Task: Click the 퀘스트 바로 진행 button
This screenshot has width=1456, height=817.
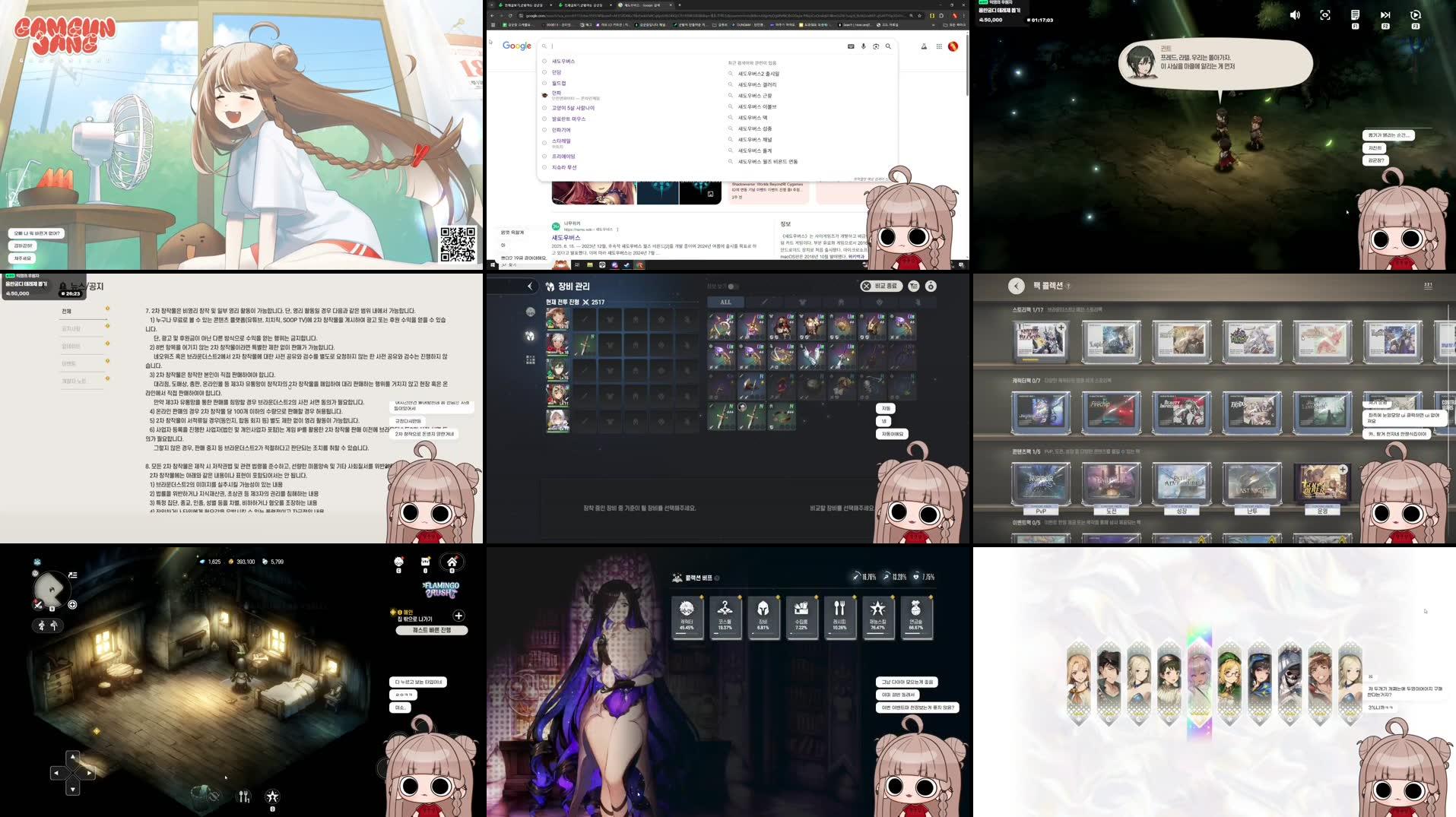Action: tap(431, 630)
